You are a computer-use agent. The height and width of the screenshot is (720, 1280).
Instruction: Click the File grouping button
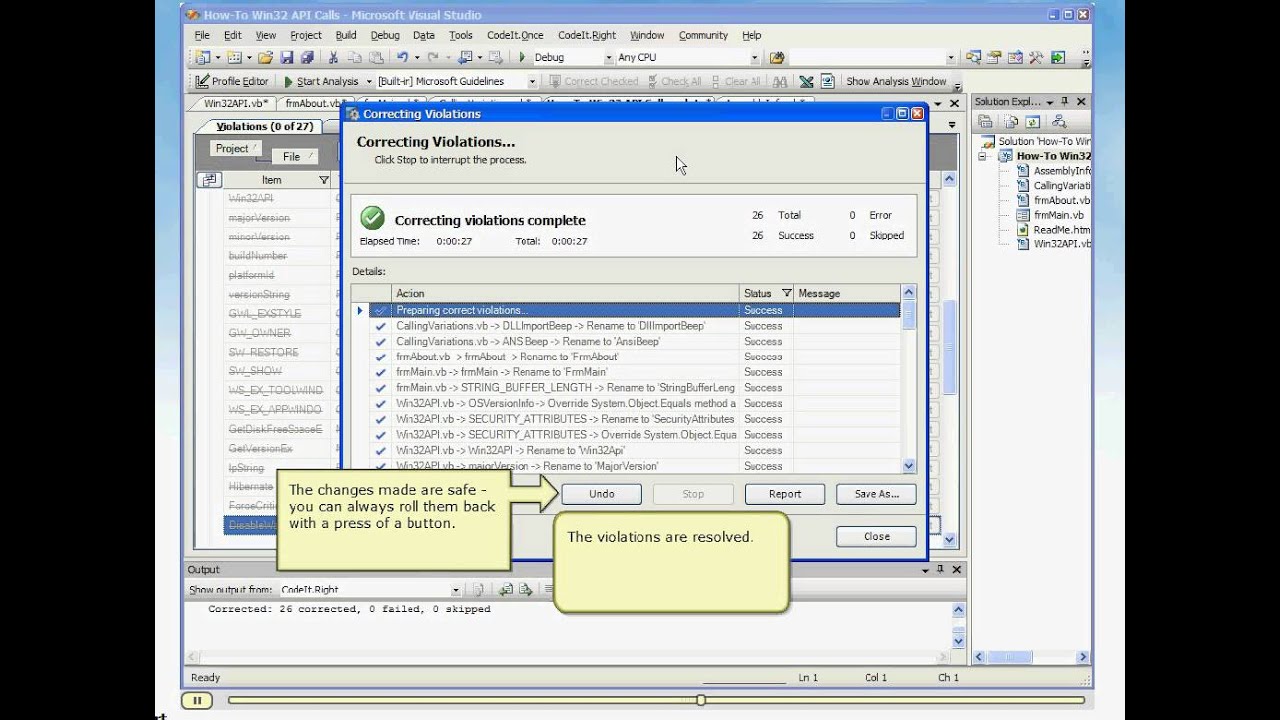(294, 156)
